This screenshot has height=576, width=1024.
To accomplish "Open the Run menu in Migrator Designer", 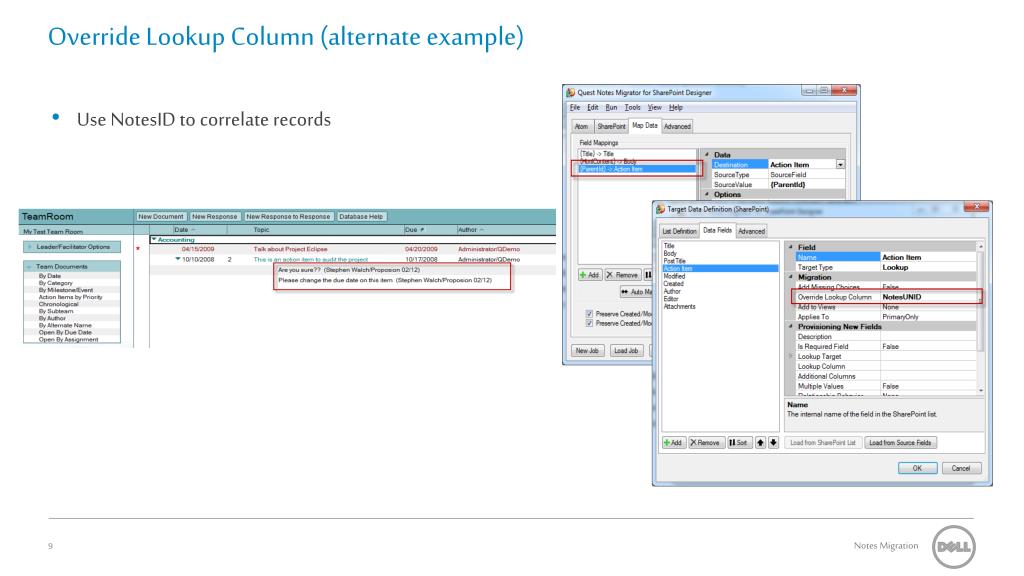I will click(x=611, y=108).
